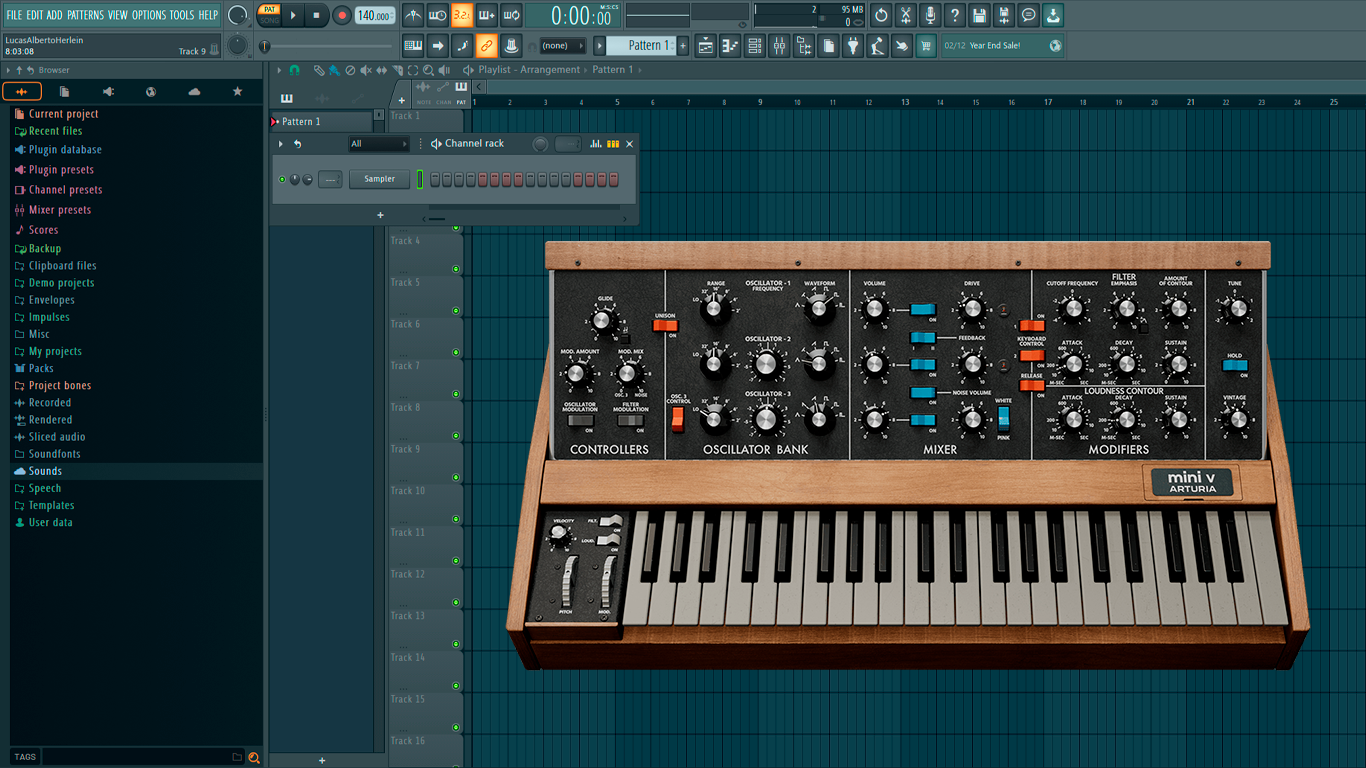Viewport: 1366px width, 768px height.
Task: Open the mixer toolbar icon
Action: (779, 46)
